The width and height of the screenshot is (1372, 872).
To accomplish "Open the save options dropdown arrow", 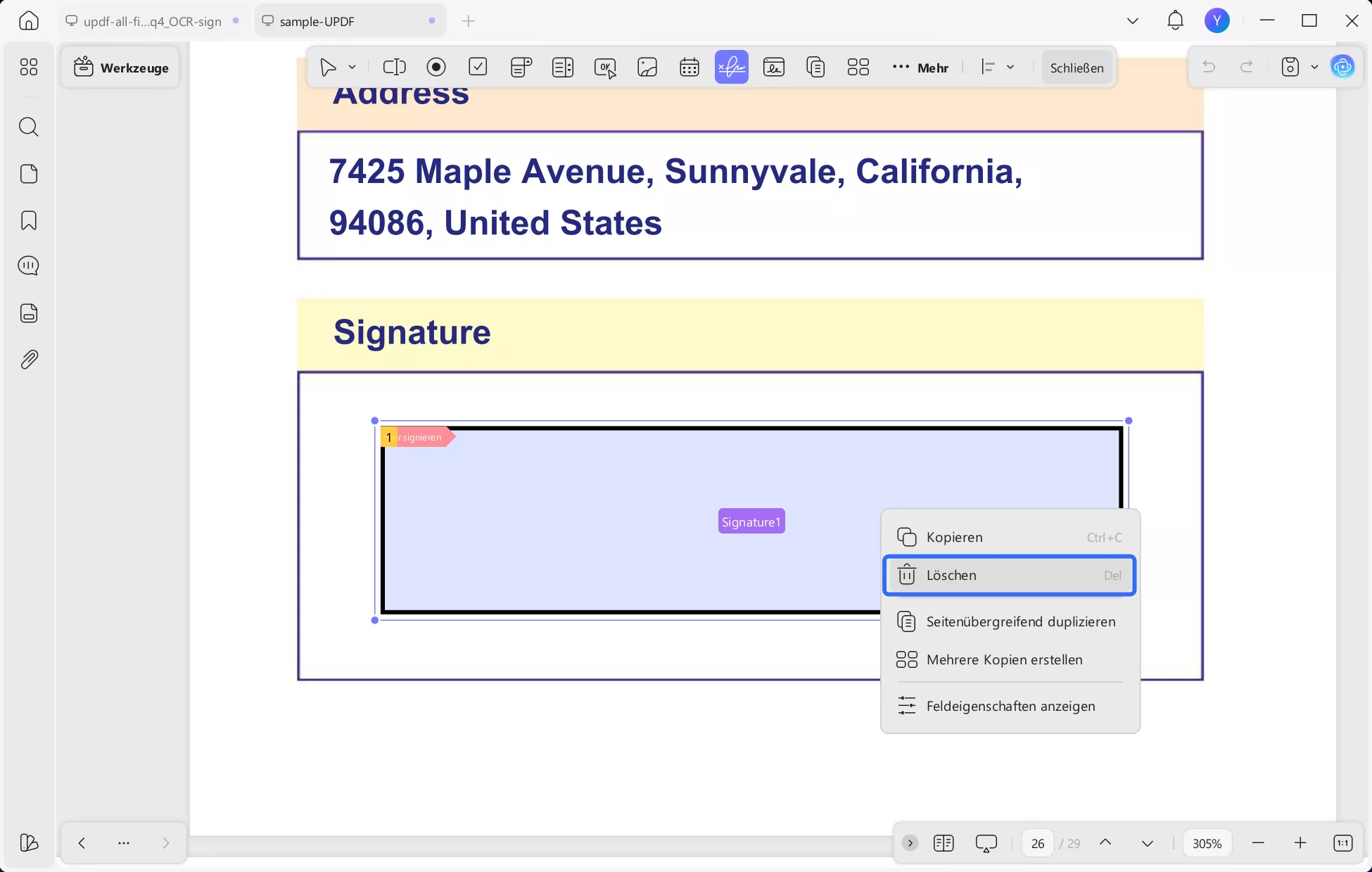I will point(1314,68).
